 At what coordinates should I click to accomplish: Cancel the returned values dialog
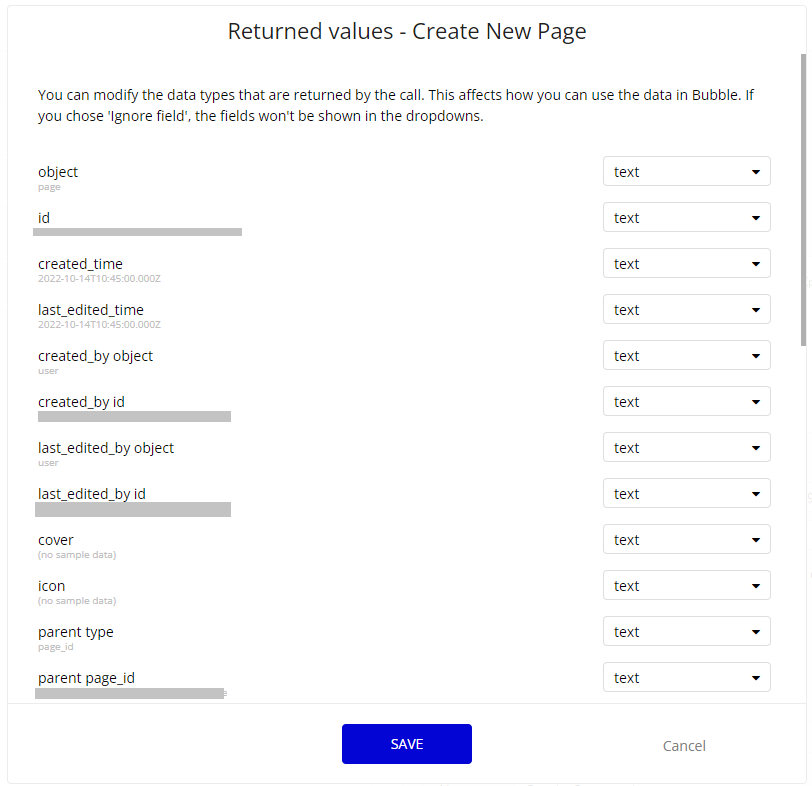684,746
